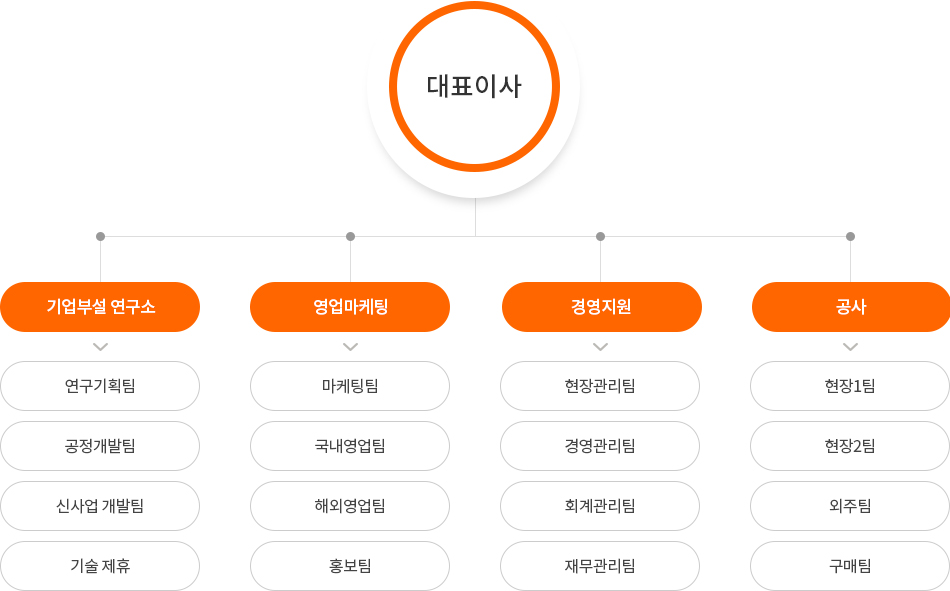Click the 재무관리팀 box

click(x=600, y=566)
